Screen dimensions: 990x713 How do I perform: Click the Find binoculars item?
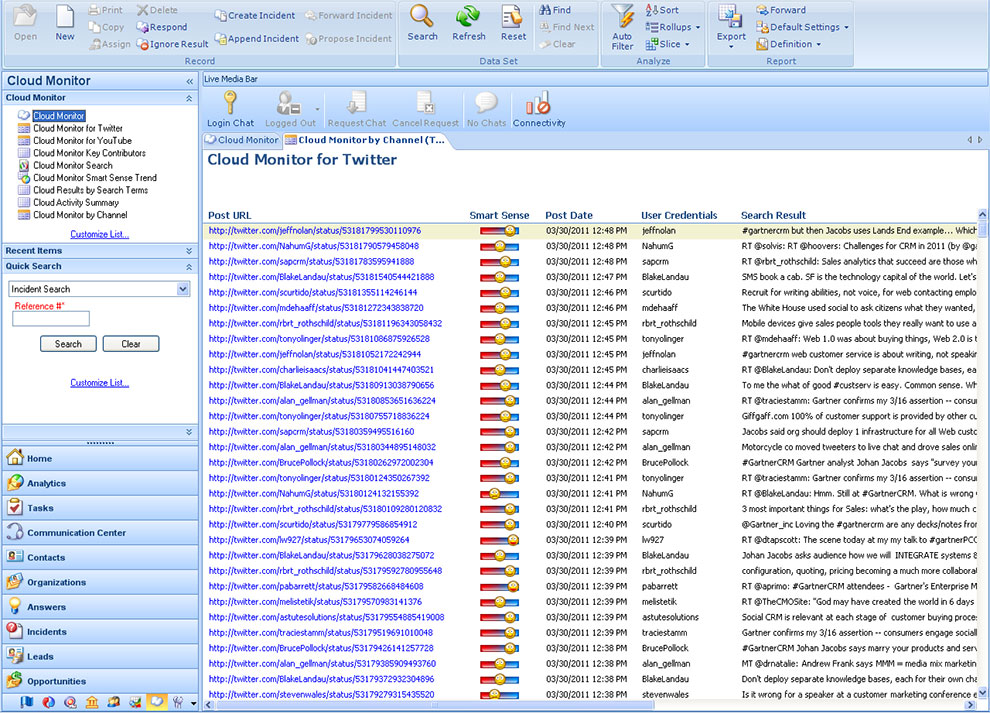coord(554,10)
